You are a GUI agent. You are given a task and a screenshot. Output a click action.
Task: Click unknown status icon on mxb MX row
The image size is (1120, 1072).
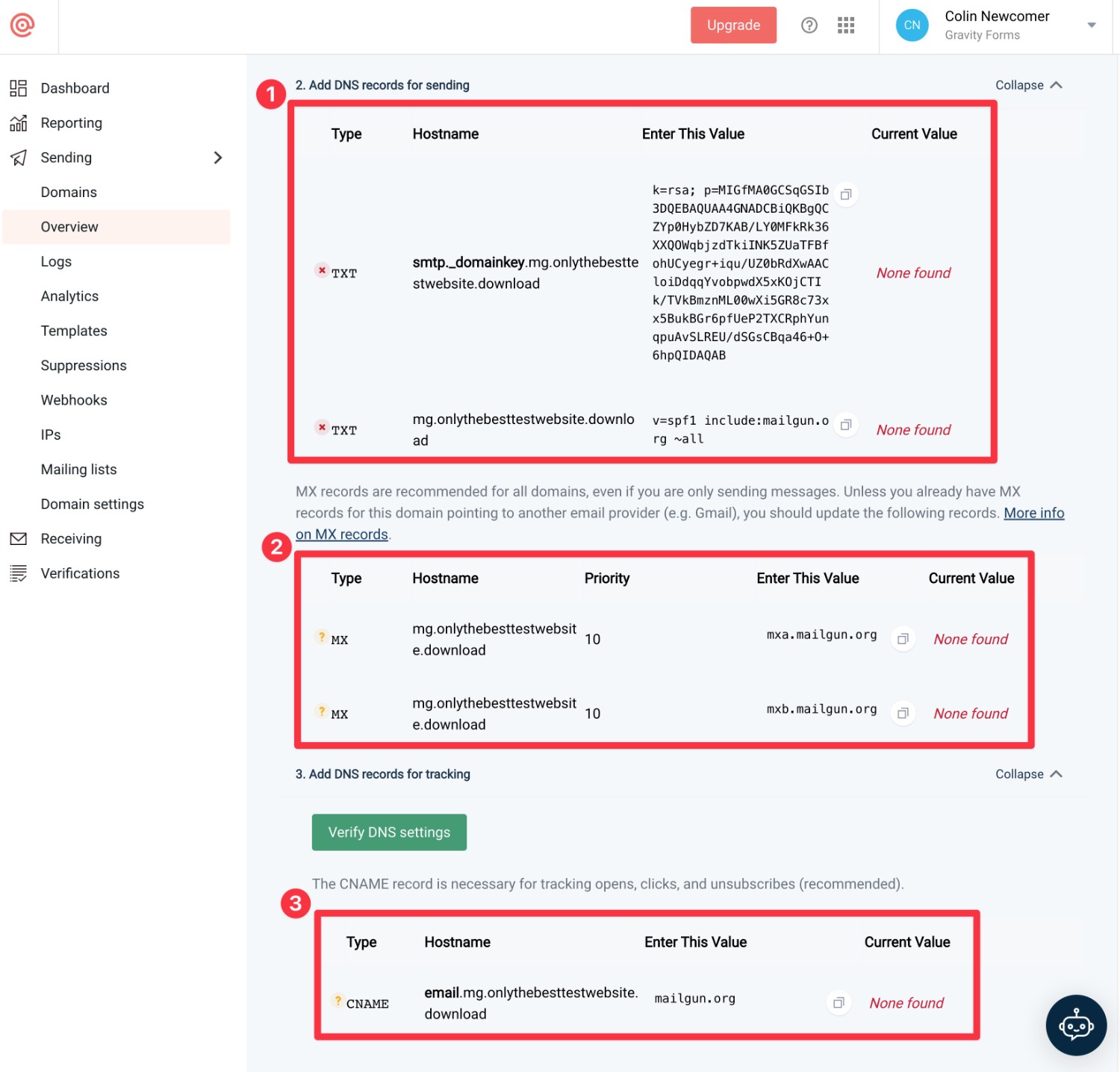(322, 711)
